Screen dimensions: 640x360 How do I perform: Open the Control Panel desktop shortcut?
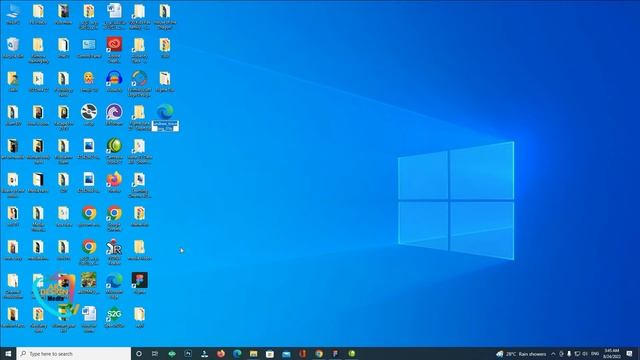(89, 48)
